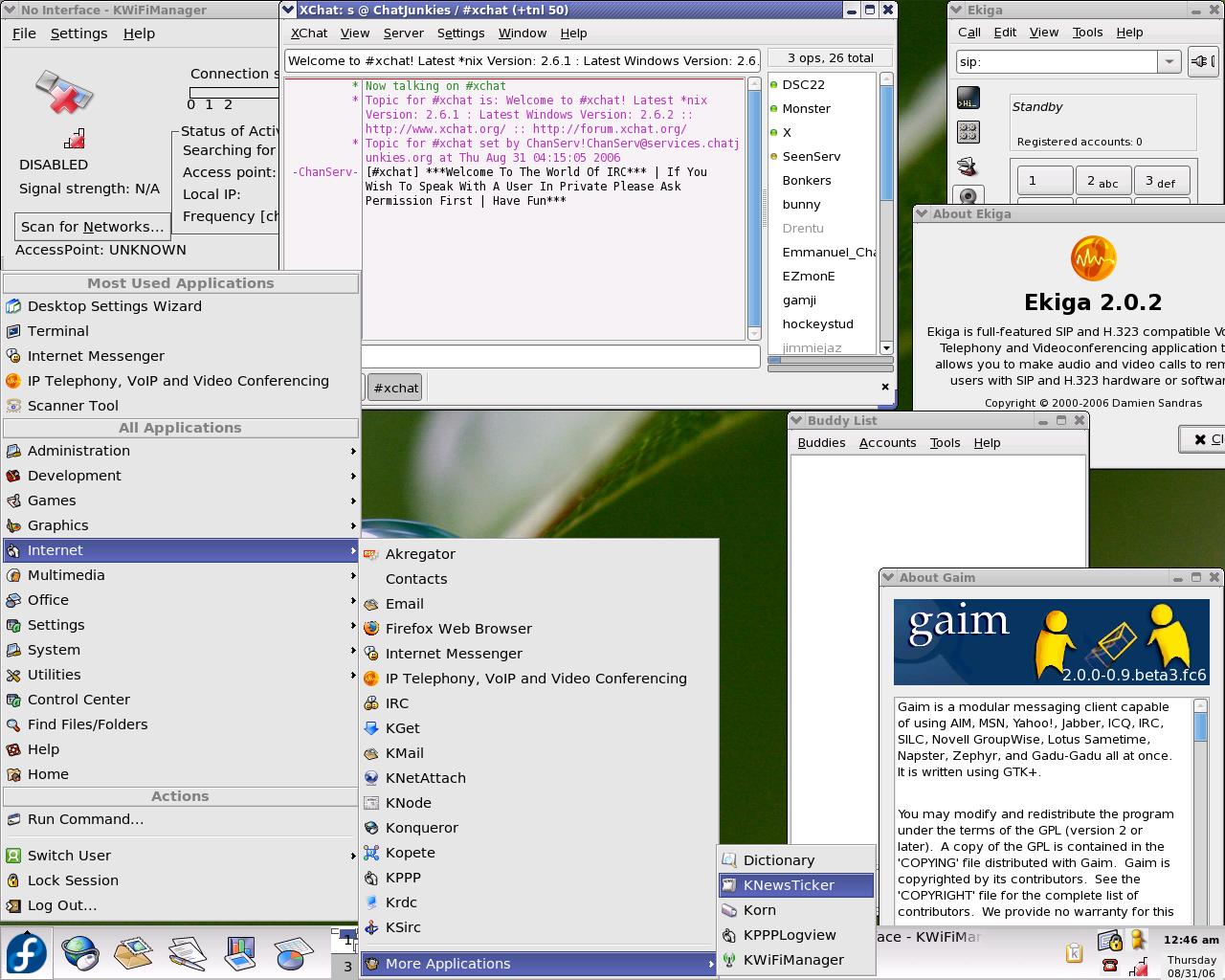Open Window menu in XChat
This screenshot has width=1225, height=980.
[523, 33]
